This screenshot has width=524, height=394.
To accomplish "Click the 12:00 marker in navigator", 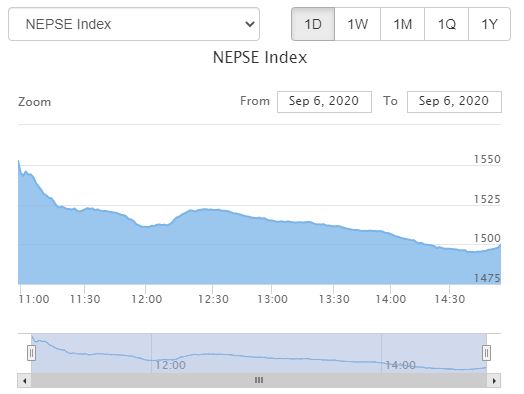I will tap(170, 365).
